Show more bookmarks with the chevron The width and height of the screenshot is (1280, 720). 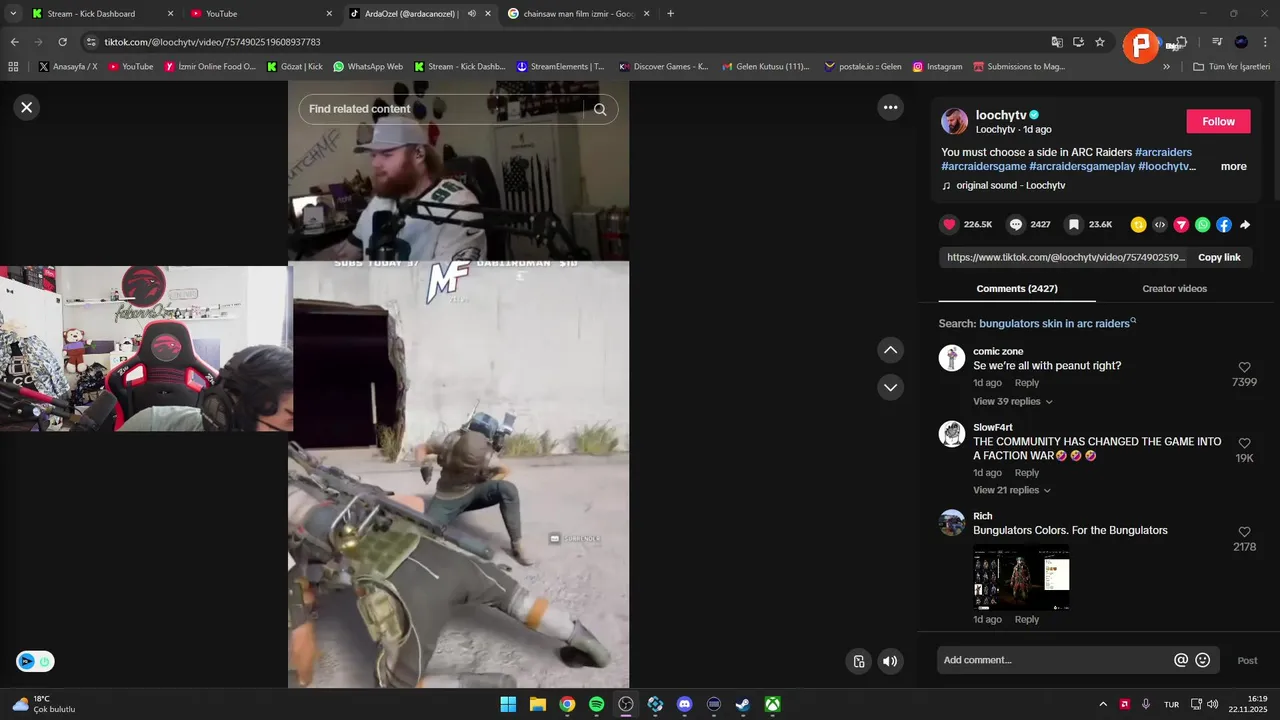tap(1166, 67)
